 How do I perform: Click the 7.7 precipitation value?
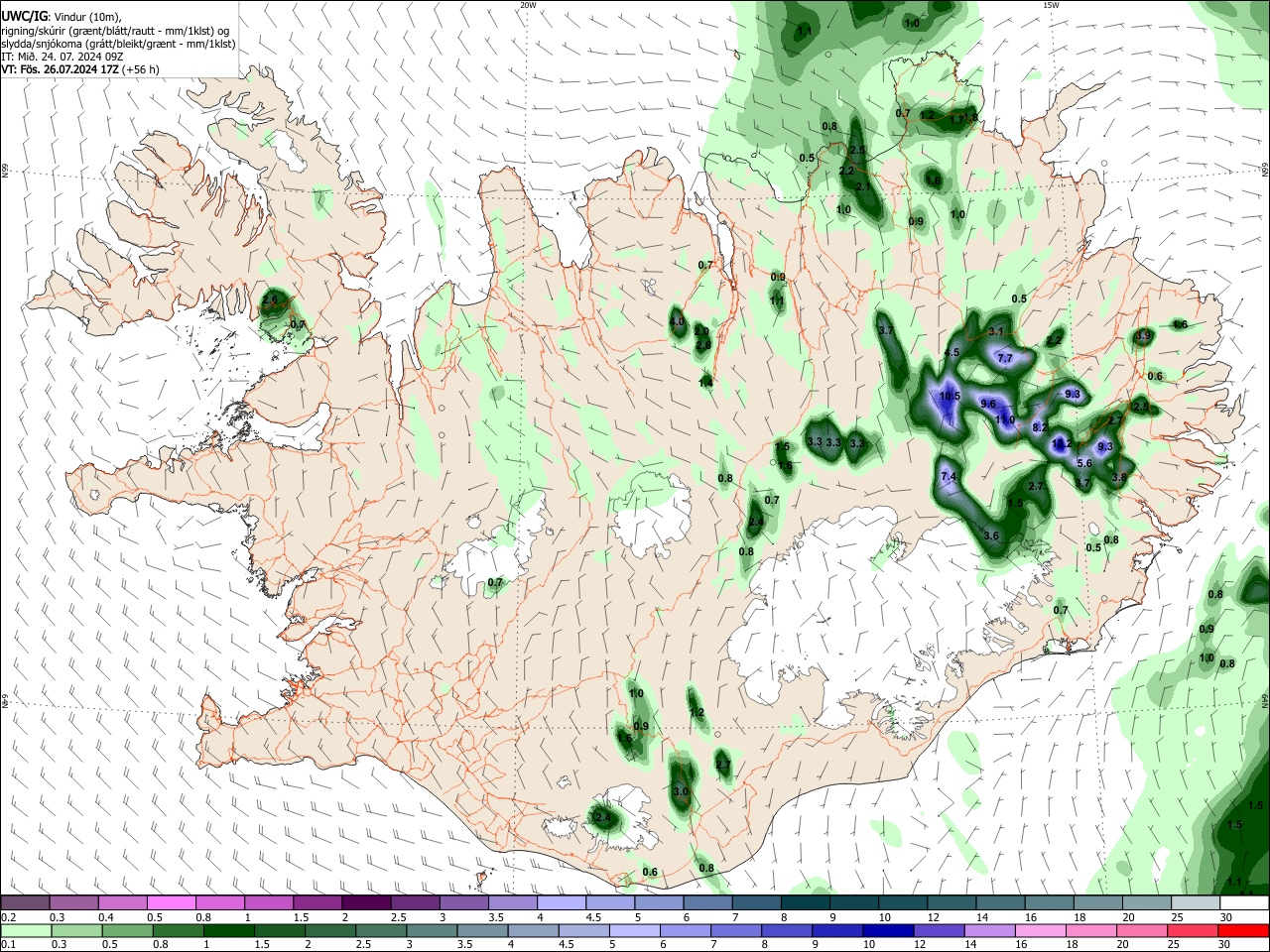click(1004, 359)
